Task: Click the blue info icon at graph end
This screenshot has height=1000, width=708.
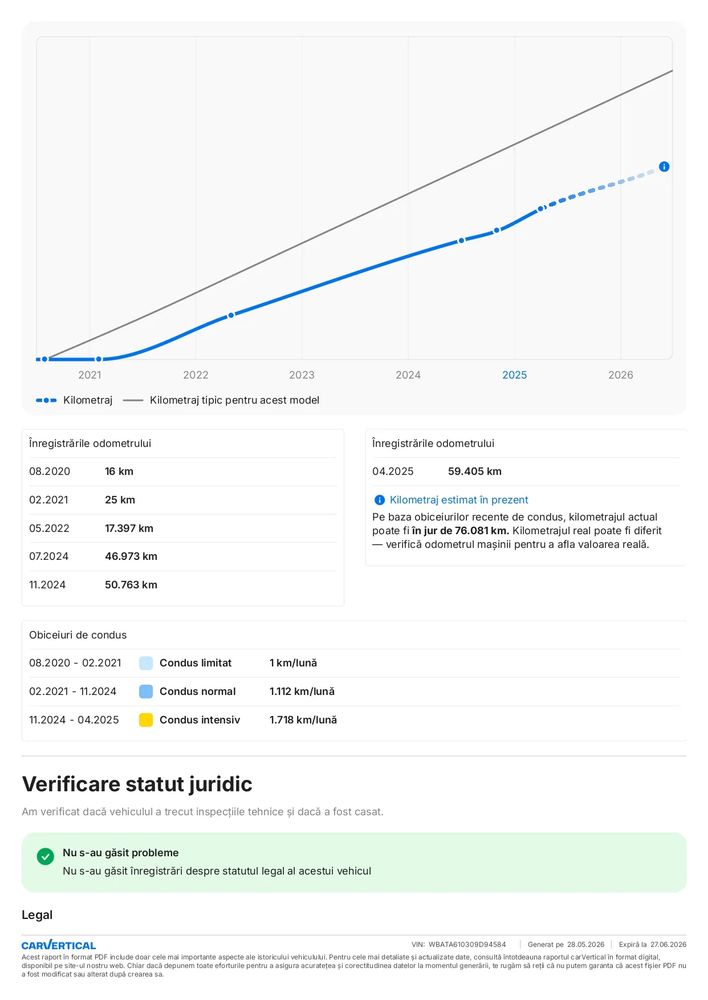Action: (664, 166)
